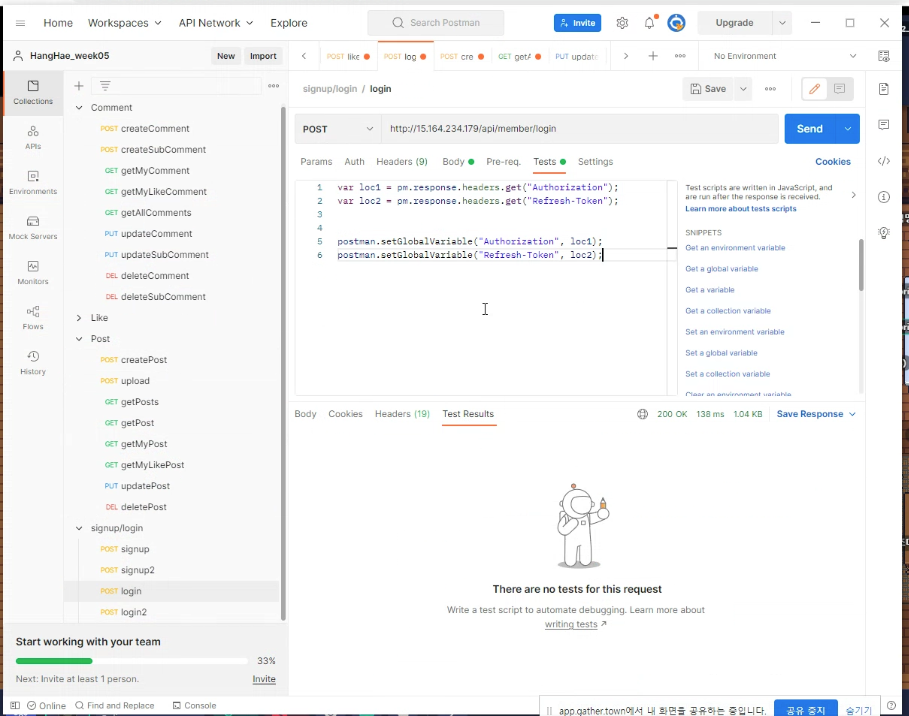The image size is (909, 716).
Task: Click the collections filter icon
Action: tap(105, 86)
